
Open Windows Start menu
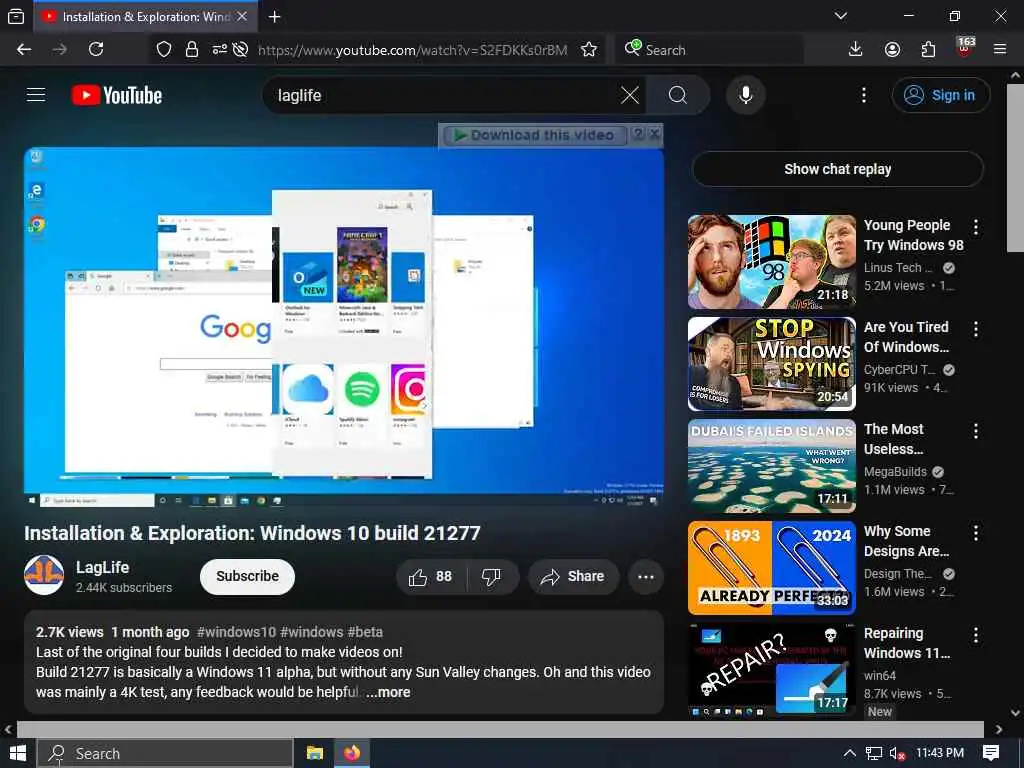coord(18,753)
